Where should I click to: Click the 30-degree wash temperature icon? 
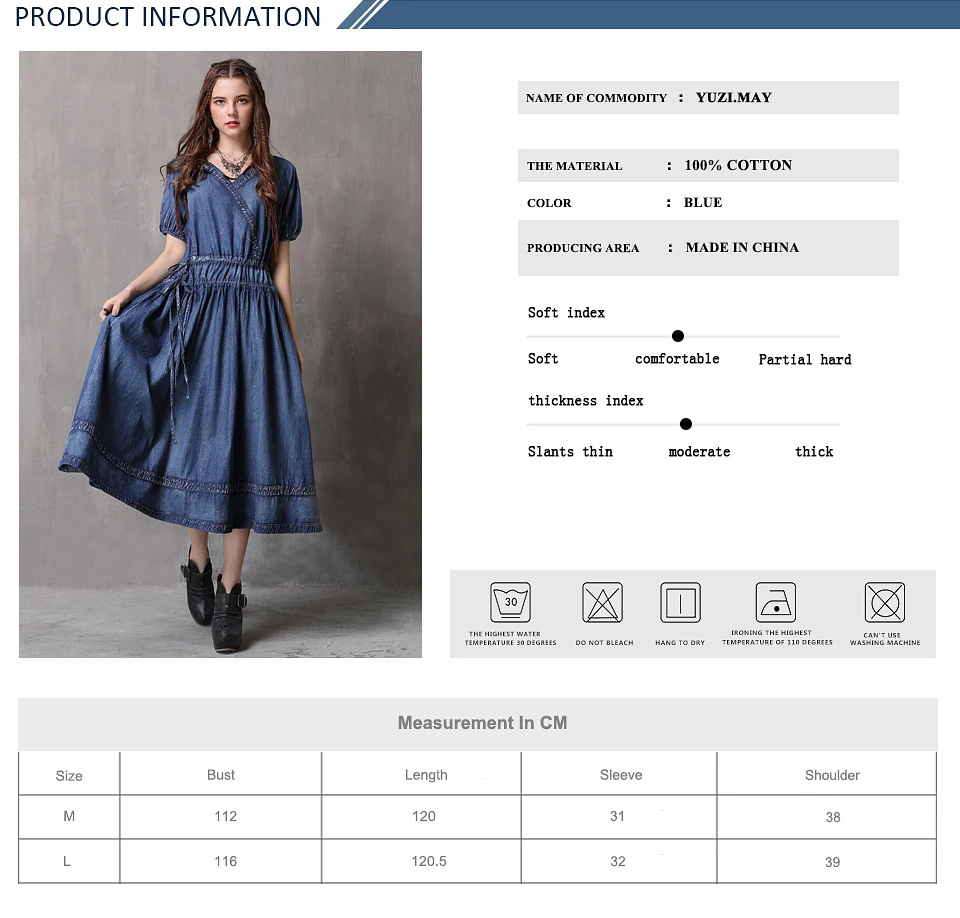click(510, 602)
